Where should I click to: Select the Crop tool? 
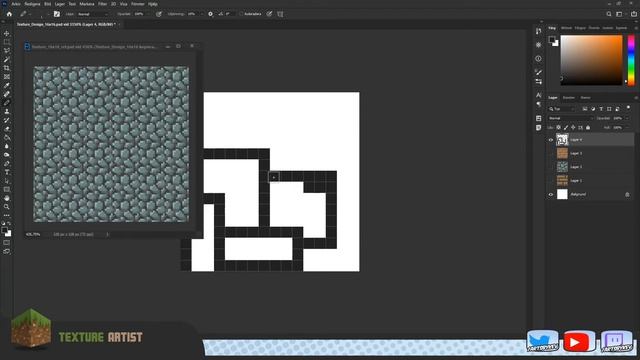7,68
